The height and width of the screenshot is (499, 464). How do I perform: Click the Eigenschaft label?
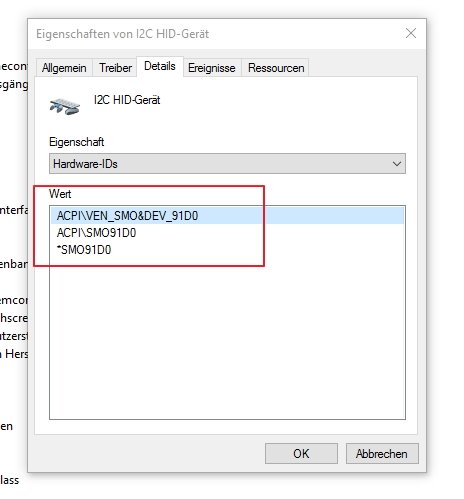pyautogui.click(x=76, y=142)
